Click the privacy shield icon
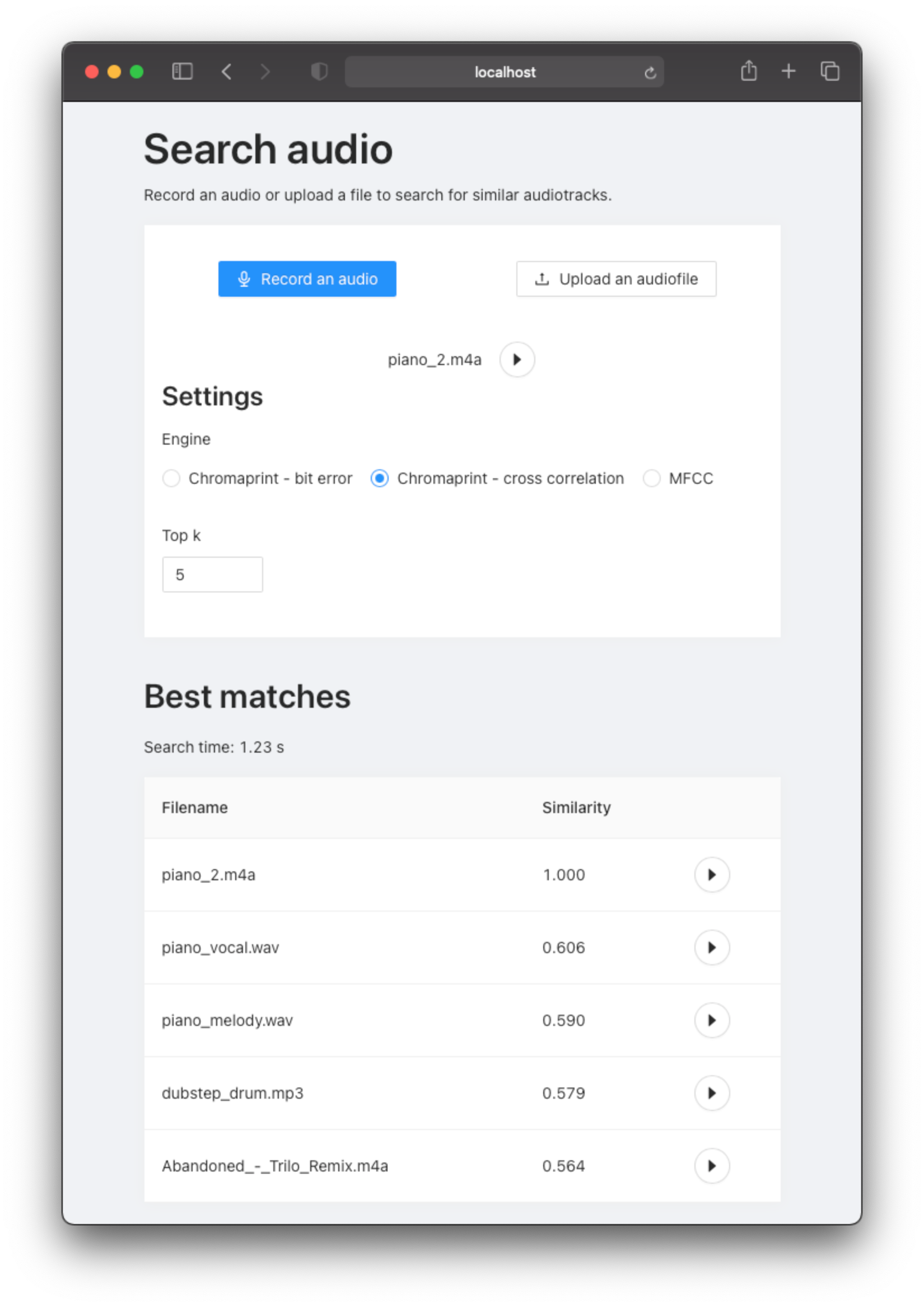The image size is (924, 1307). 319,72
